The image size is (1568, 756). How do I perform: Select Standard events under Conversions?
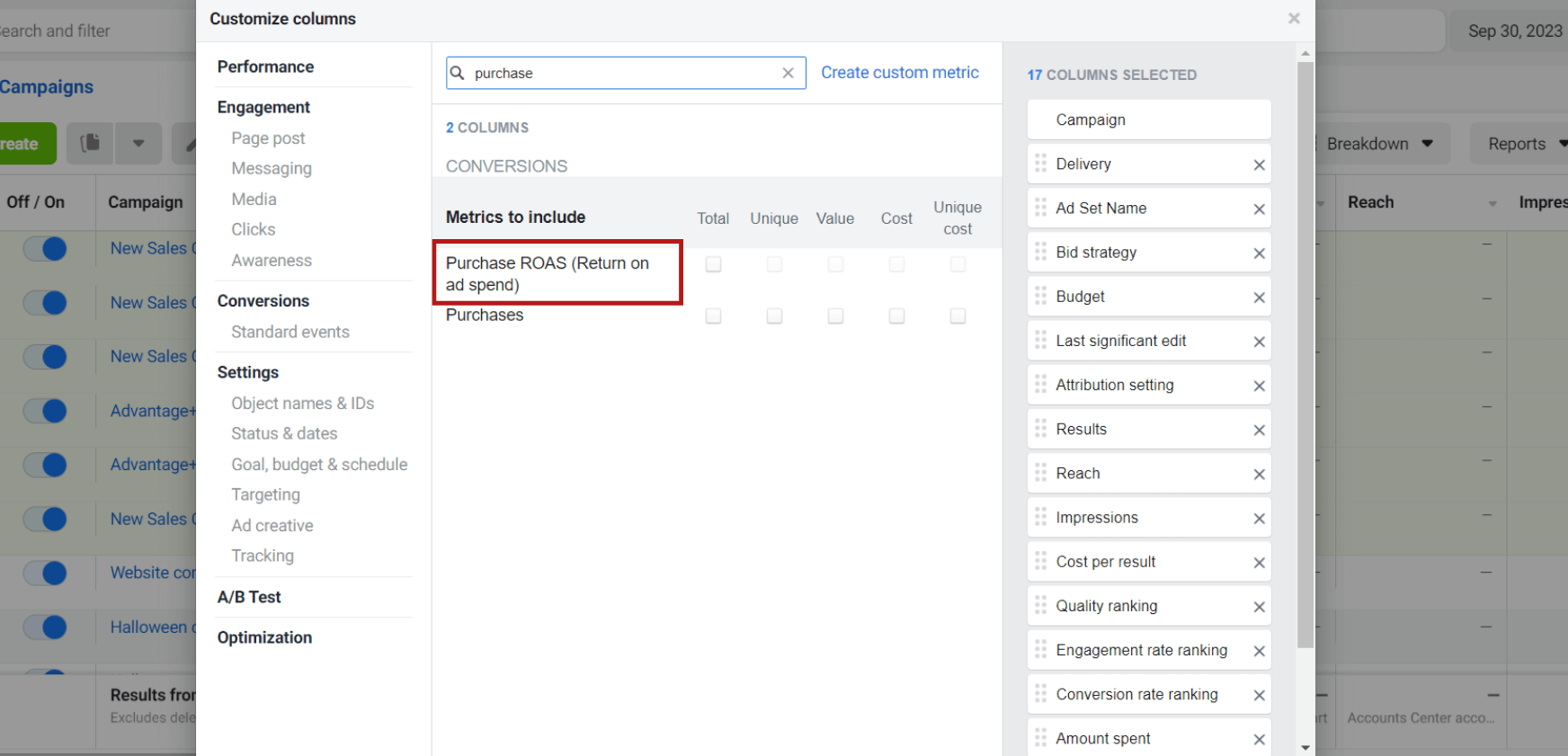[290, 332]
